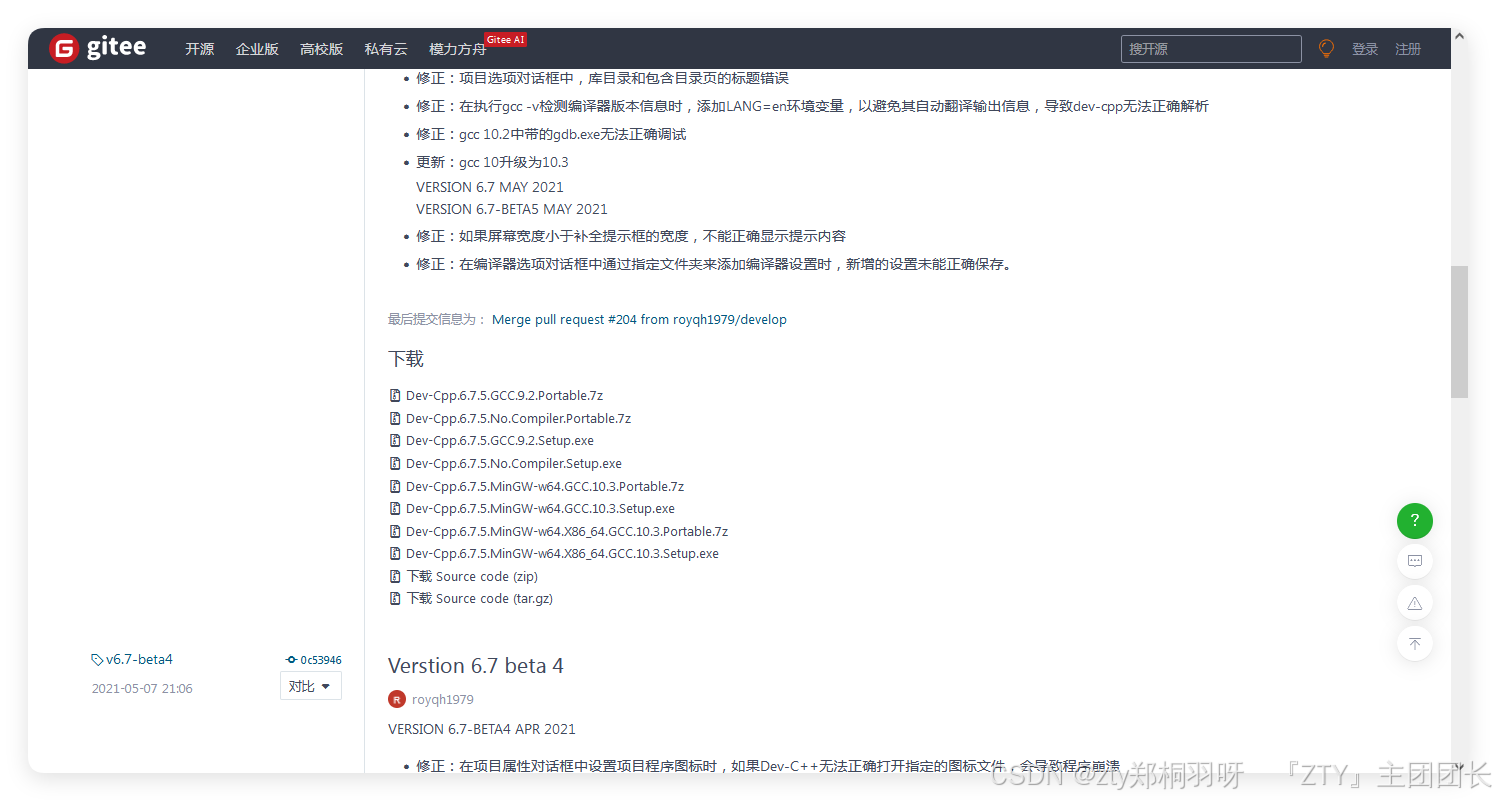This screenshot has height=801, width=1496.
Task: Open the 私有云 menu item
Action: [x=386, y=49]
